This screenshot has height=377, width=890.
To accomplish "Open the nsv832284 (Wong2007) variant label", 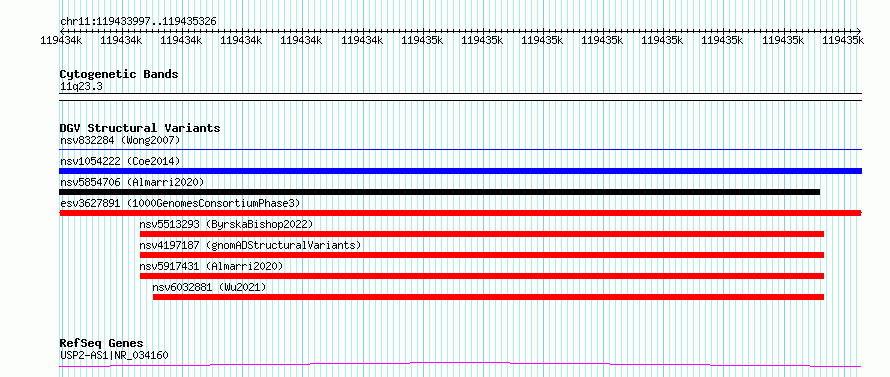I will (120, 140).
